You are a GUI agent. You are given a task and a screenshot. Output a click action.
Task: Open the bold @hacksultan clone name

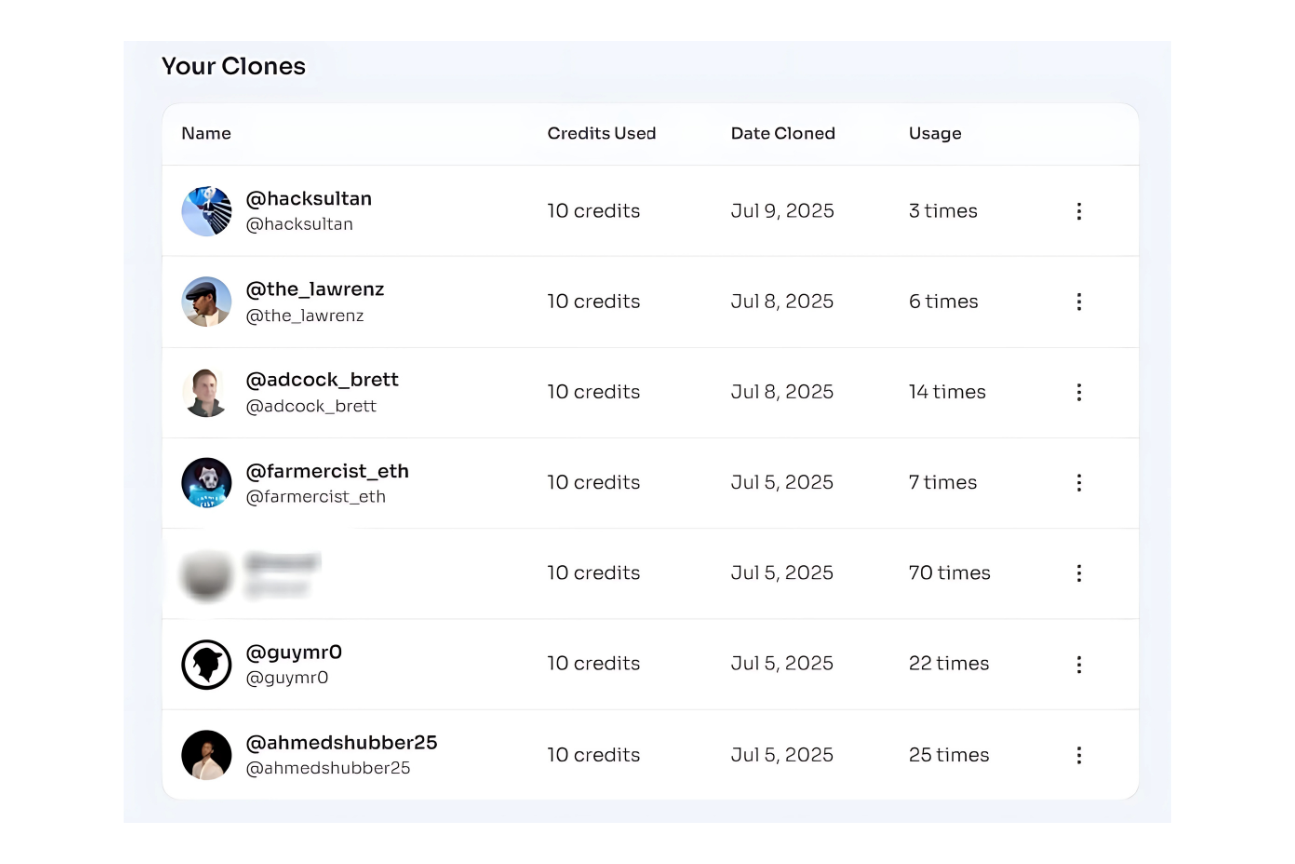click(308, 199)
